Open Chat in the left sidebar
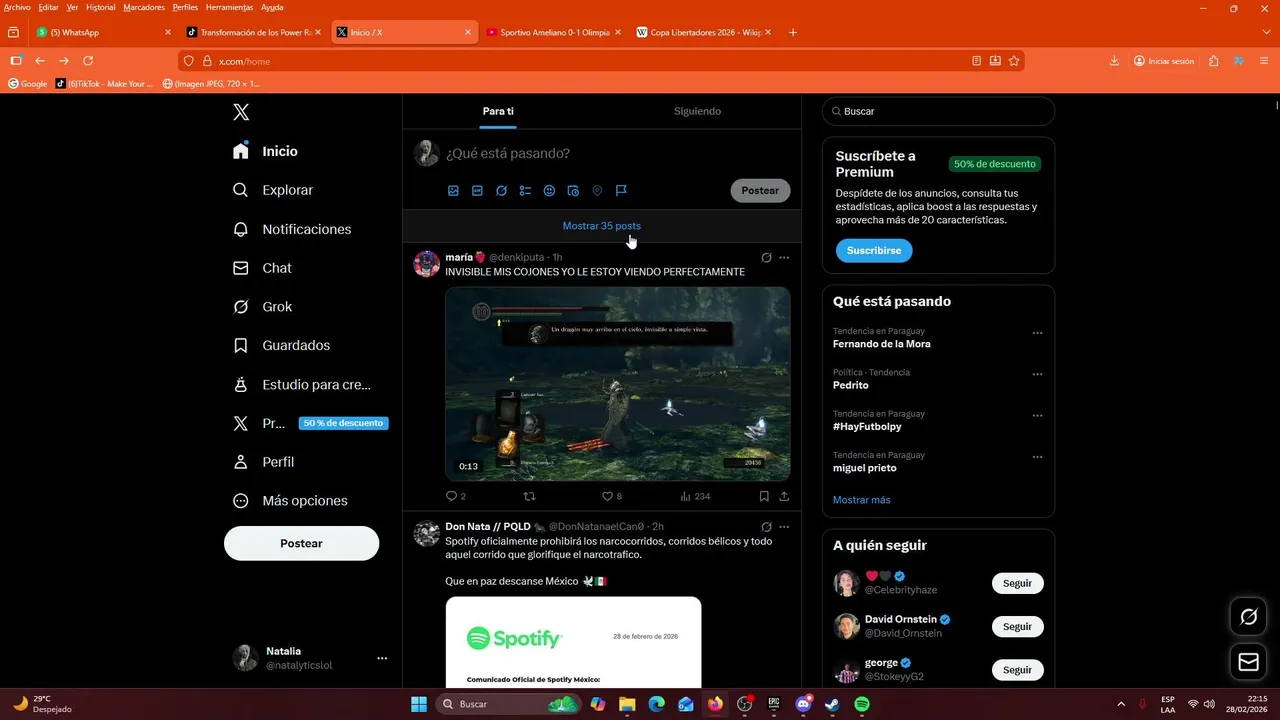Viewport: 1280px width, 720px height. click(262, 268)
